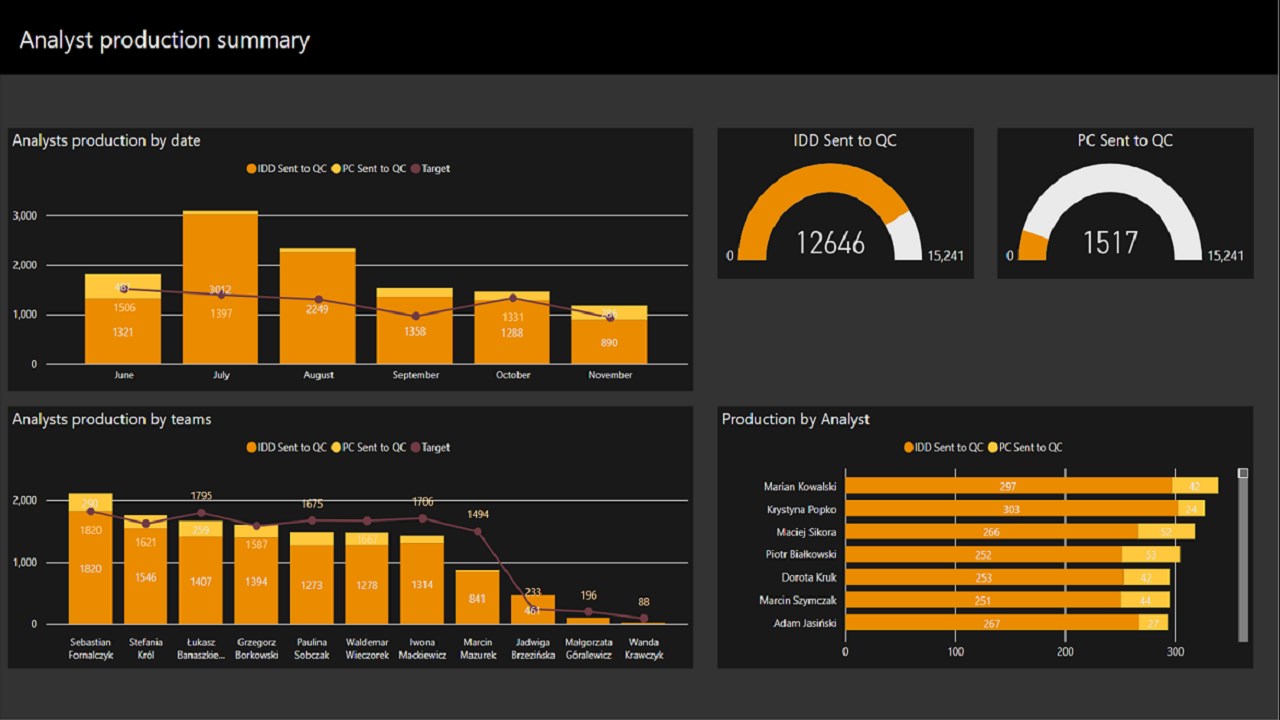Screen dimensions: 1280x720
Task: Click Sebastian Fornalczyk team bar
Action: pyautogui.click(x=90, y=559)
